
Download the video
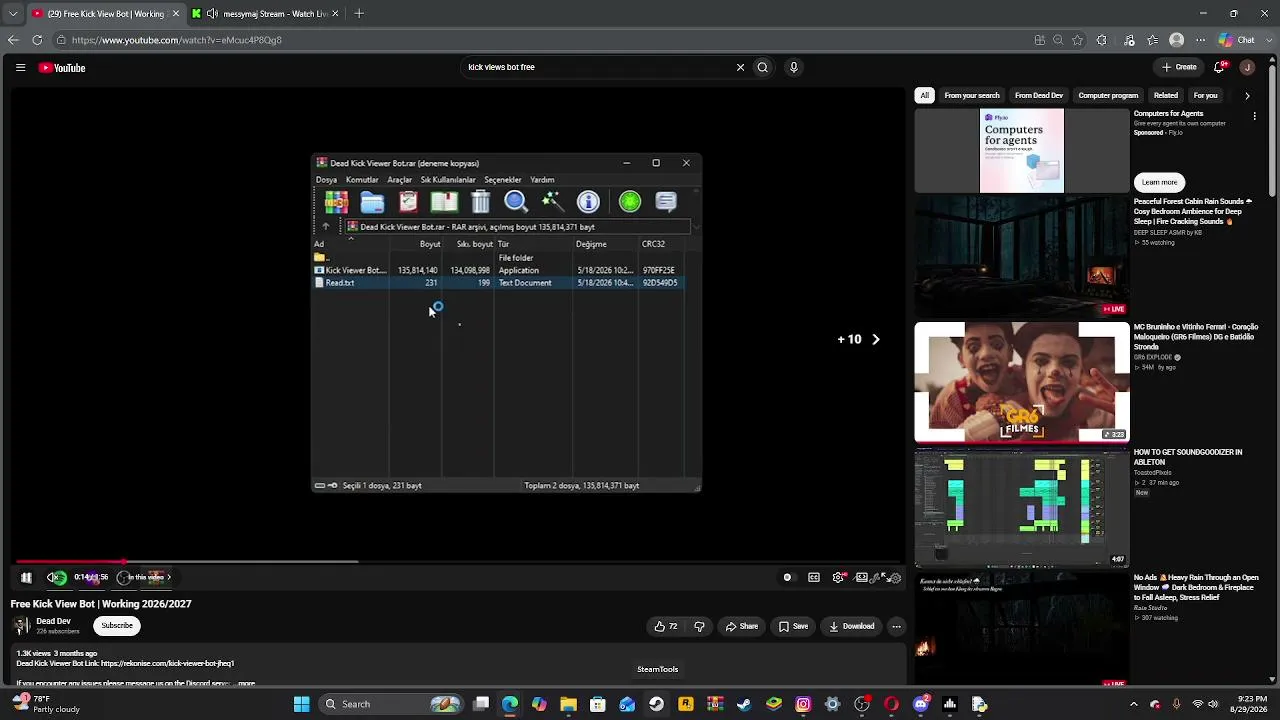tap(852, 626)
